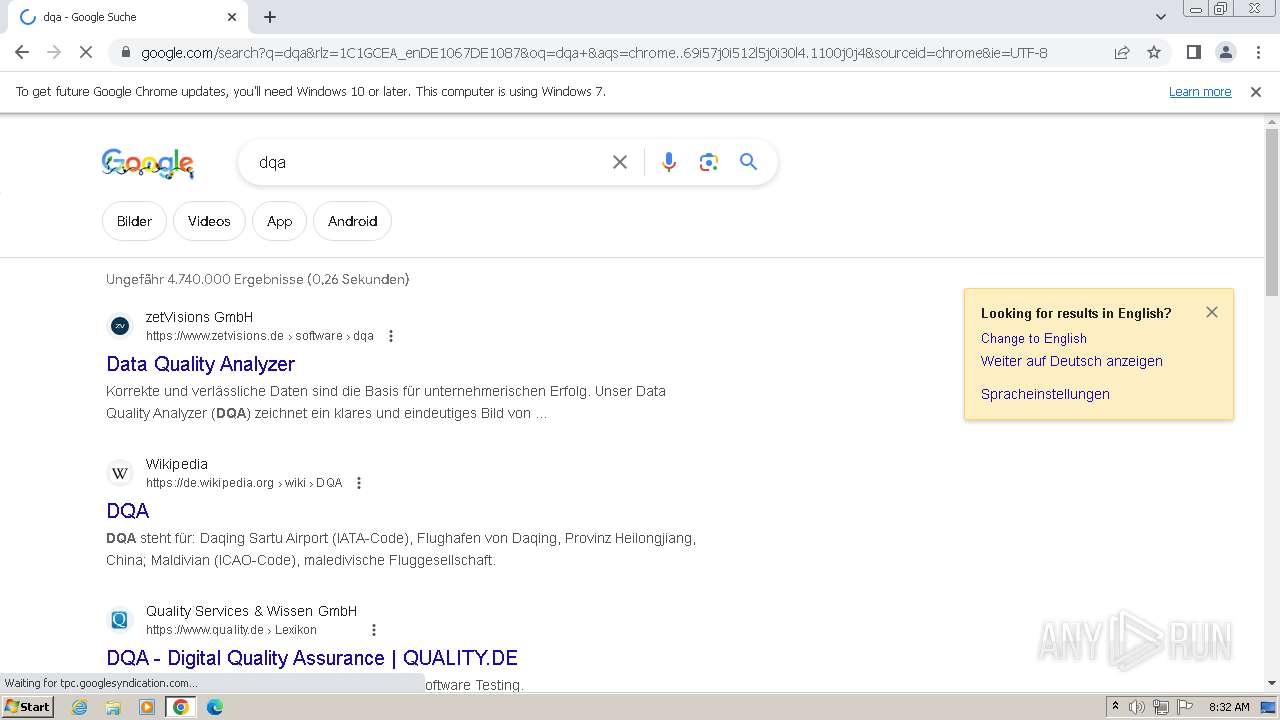The height and width of the screenshot is (720, 1280).
Task: Select the Android filter chip
Action: (x=352, y=221)
